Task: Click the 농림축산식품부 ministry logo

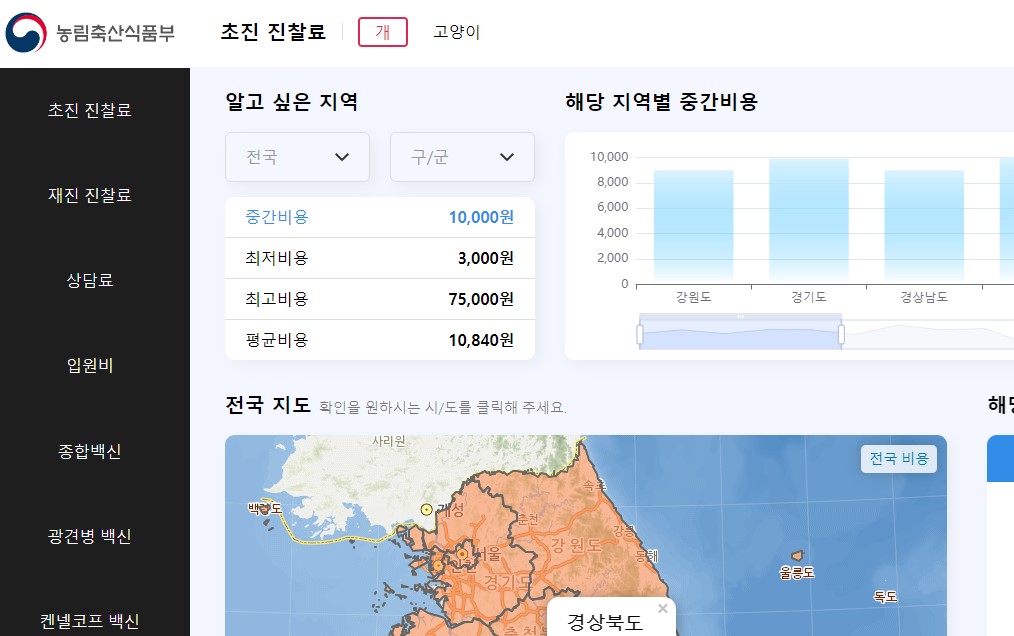Action: (88, 31)
